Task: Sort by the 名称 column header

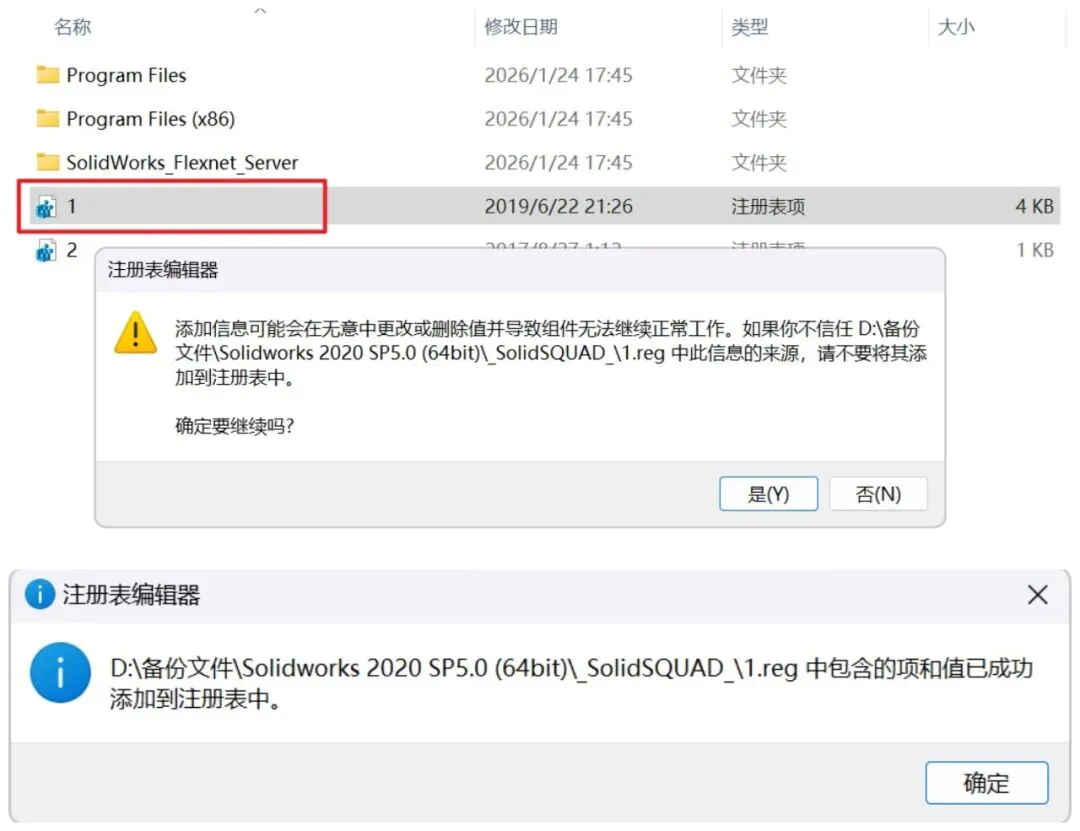Action: 73,27
